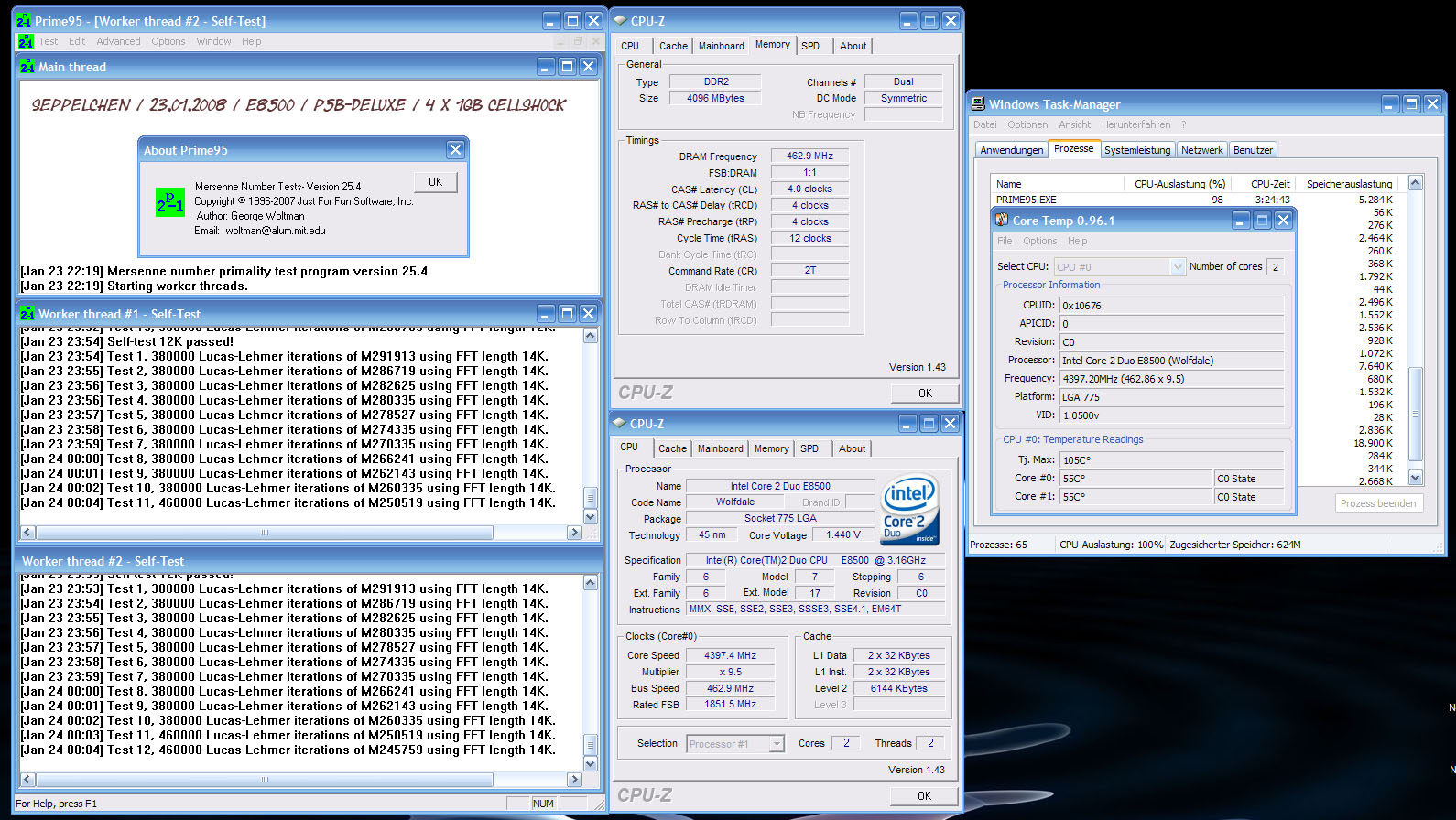Click the Prime95 menu bar document icon
Image resolution: width=1456 pixels, height=820 pixels.
(26, 41)
